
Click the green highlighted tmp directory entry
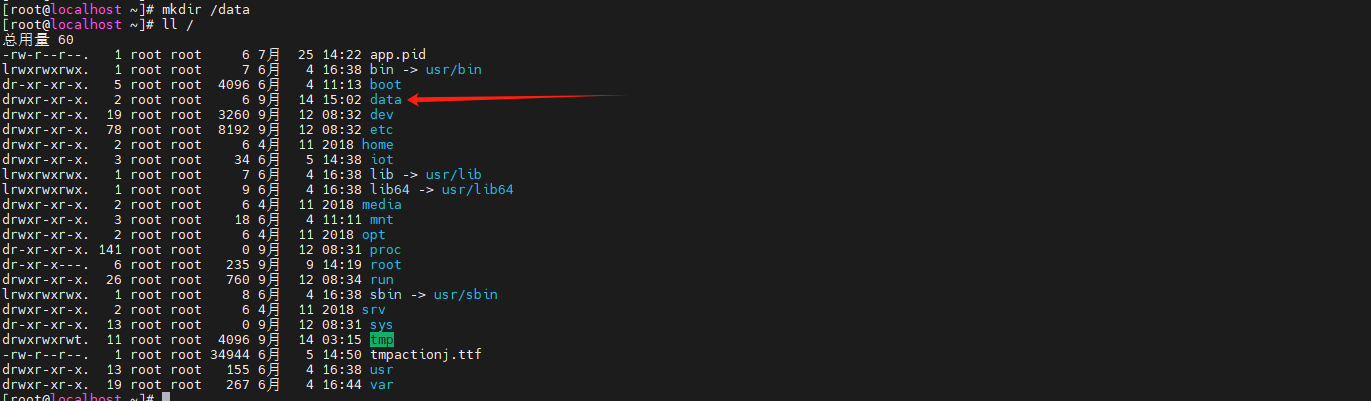pos(381,340)
